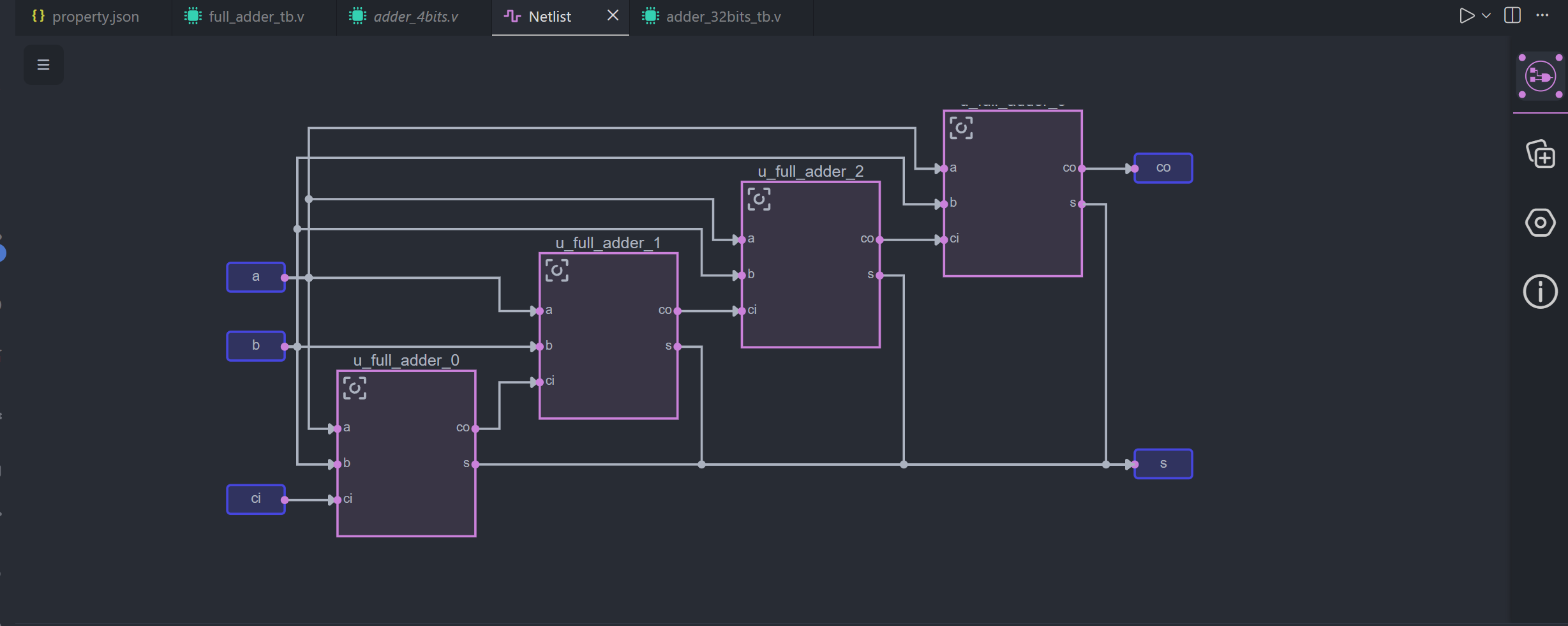
Task: Open the hexagon settings icon in sidebar
Action: click(1540, 223)
